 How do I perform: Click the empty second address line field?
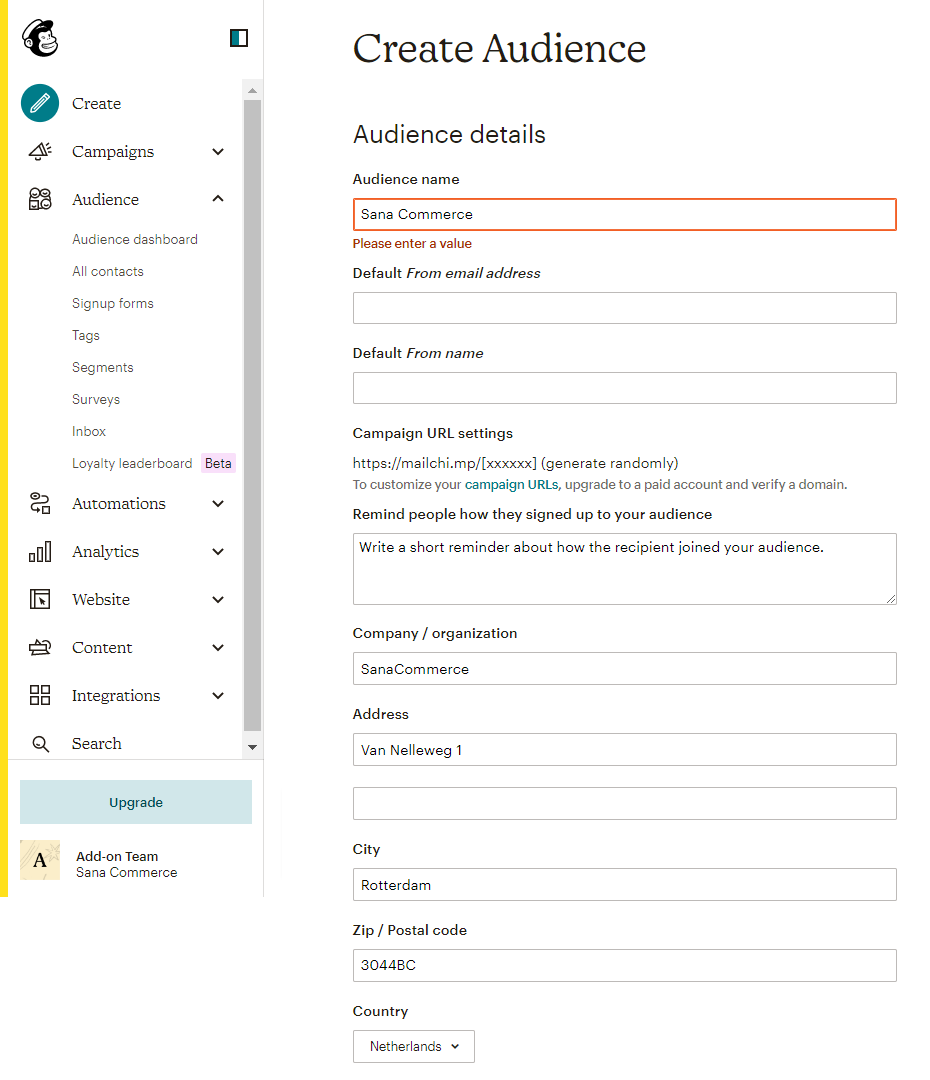pos(625,803)
